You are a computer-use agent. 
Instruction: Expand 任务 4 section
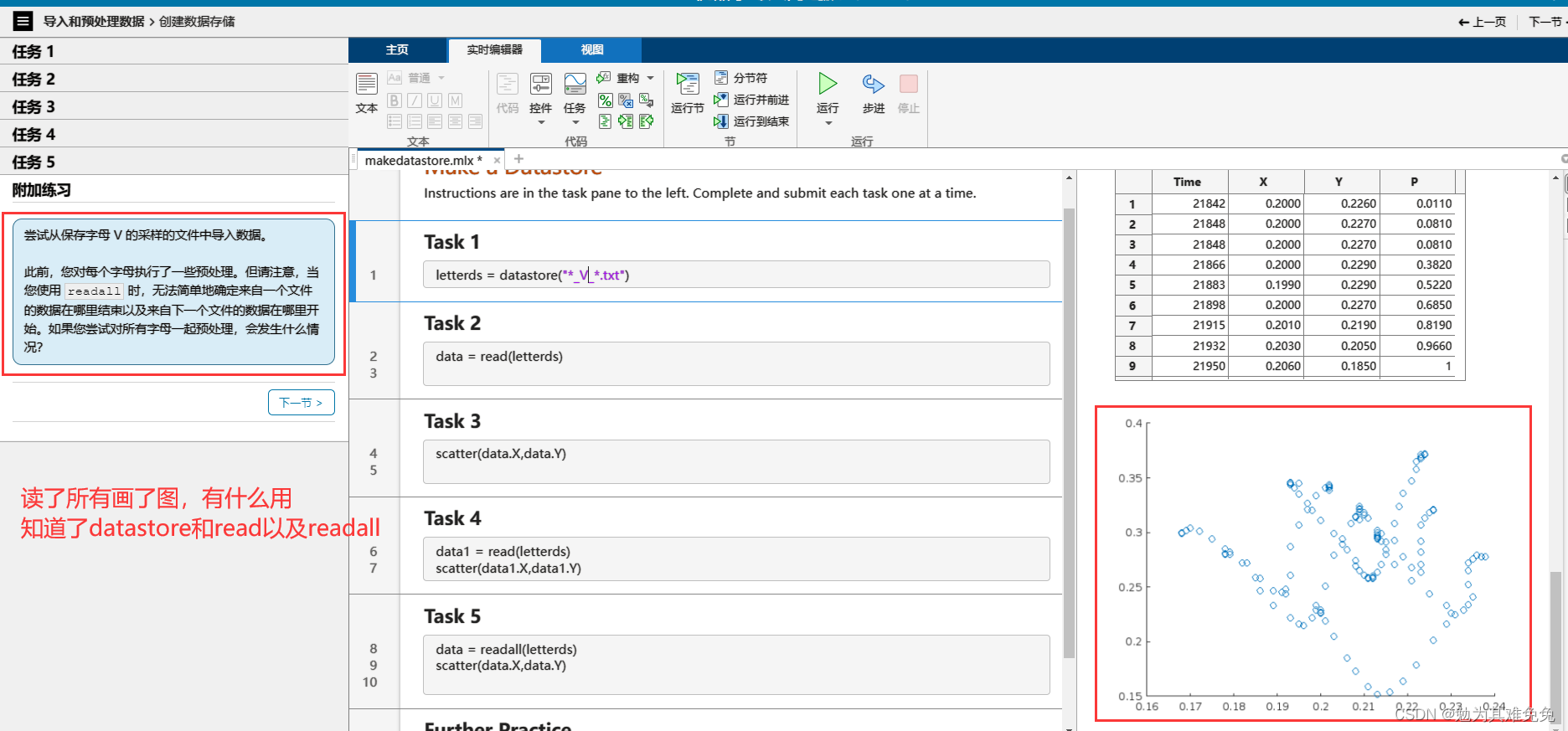click(174, 134)
